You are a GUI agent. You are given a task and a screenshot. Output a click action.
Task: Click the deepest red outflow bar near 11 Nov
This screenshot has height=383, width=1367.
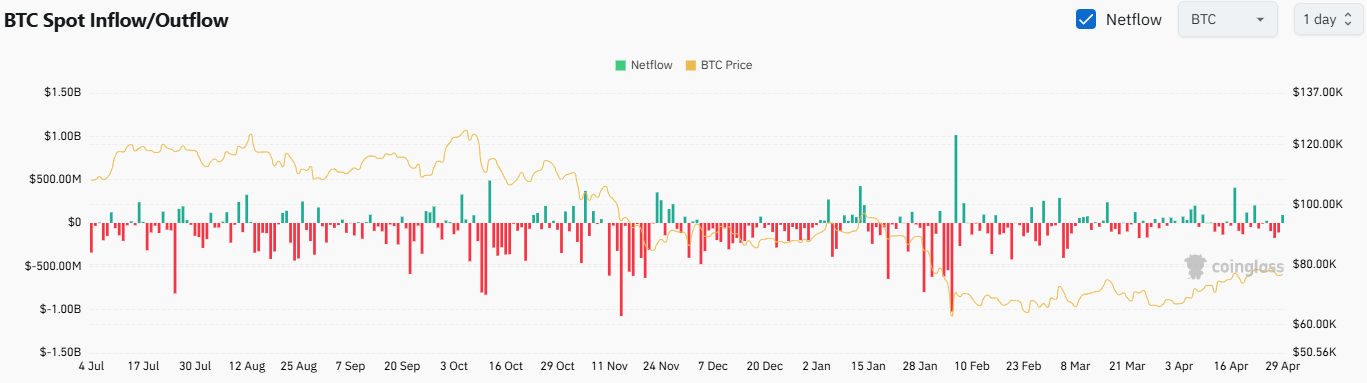[x=621, y=269]
